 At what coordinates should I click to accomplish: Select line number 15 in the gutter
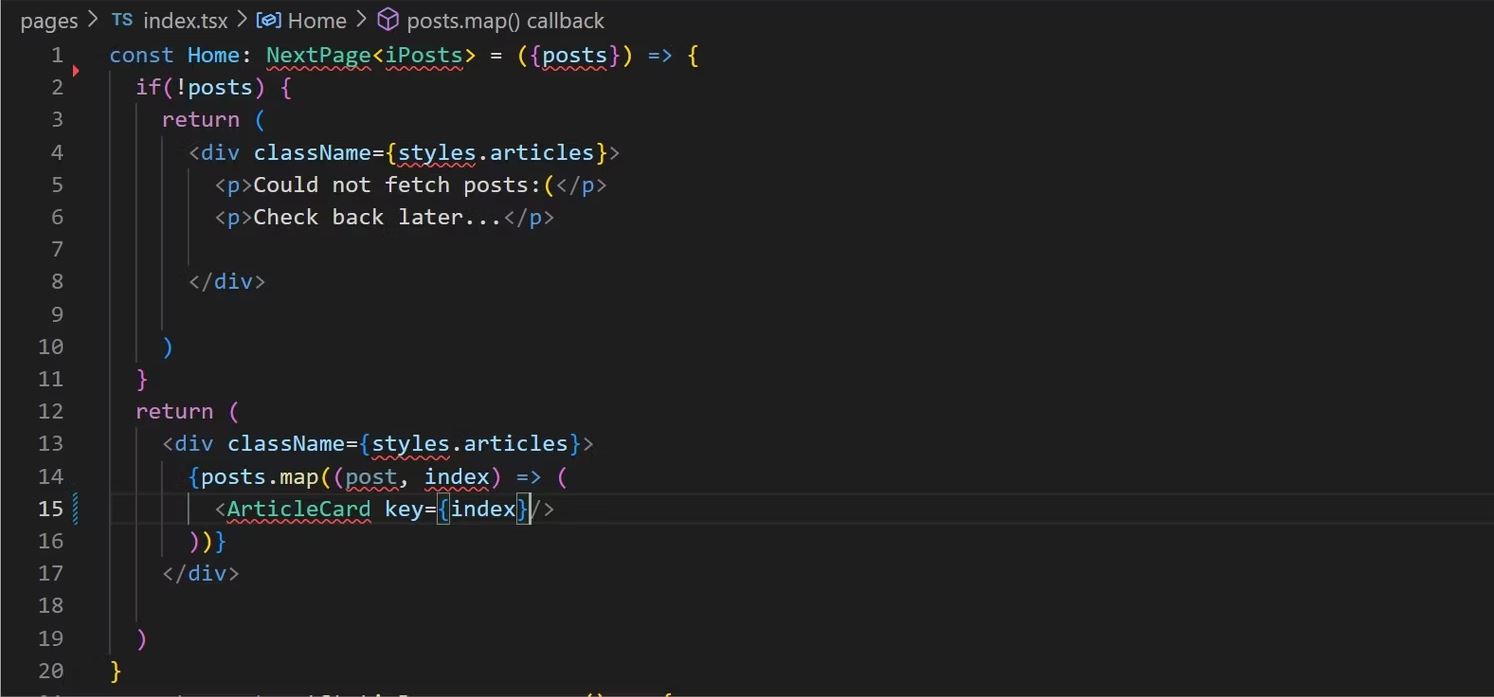click(51, 509)
